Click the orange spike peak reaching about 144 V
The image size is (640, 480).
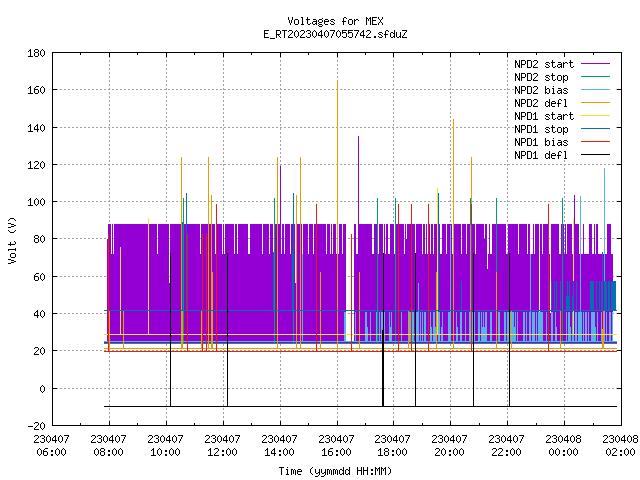coord(453,120)
